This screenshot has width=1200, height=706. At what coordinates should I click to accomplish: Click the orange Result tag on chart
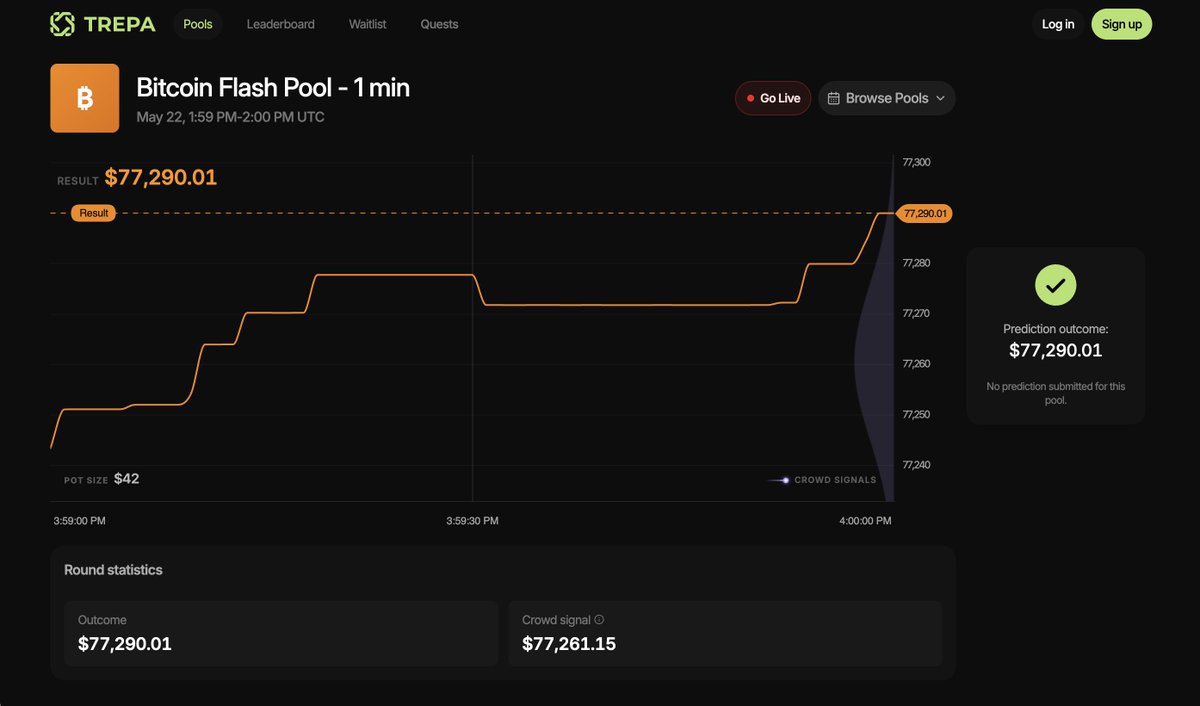click(x=93, y=213)
